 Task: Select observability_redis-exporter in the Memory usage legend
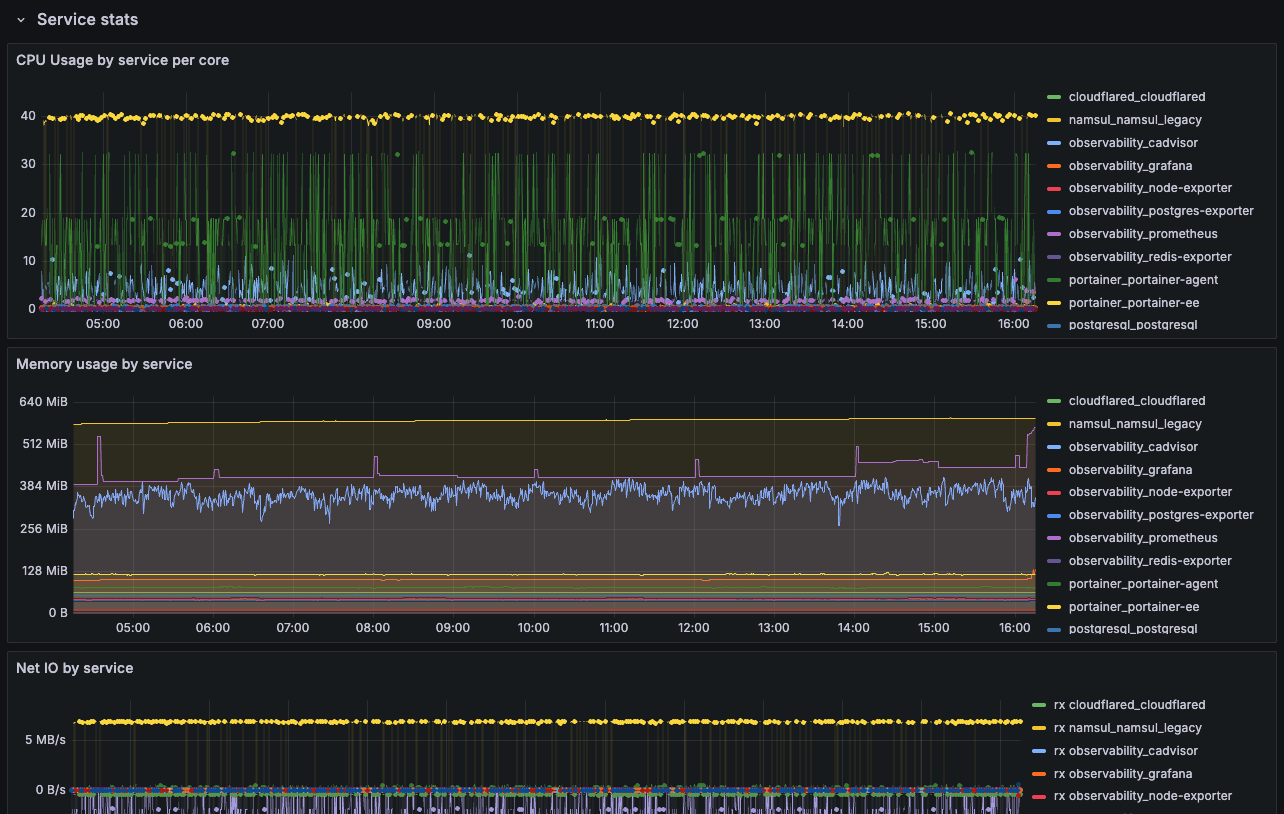point(1150,561)
